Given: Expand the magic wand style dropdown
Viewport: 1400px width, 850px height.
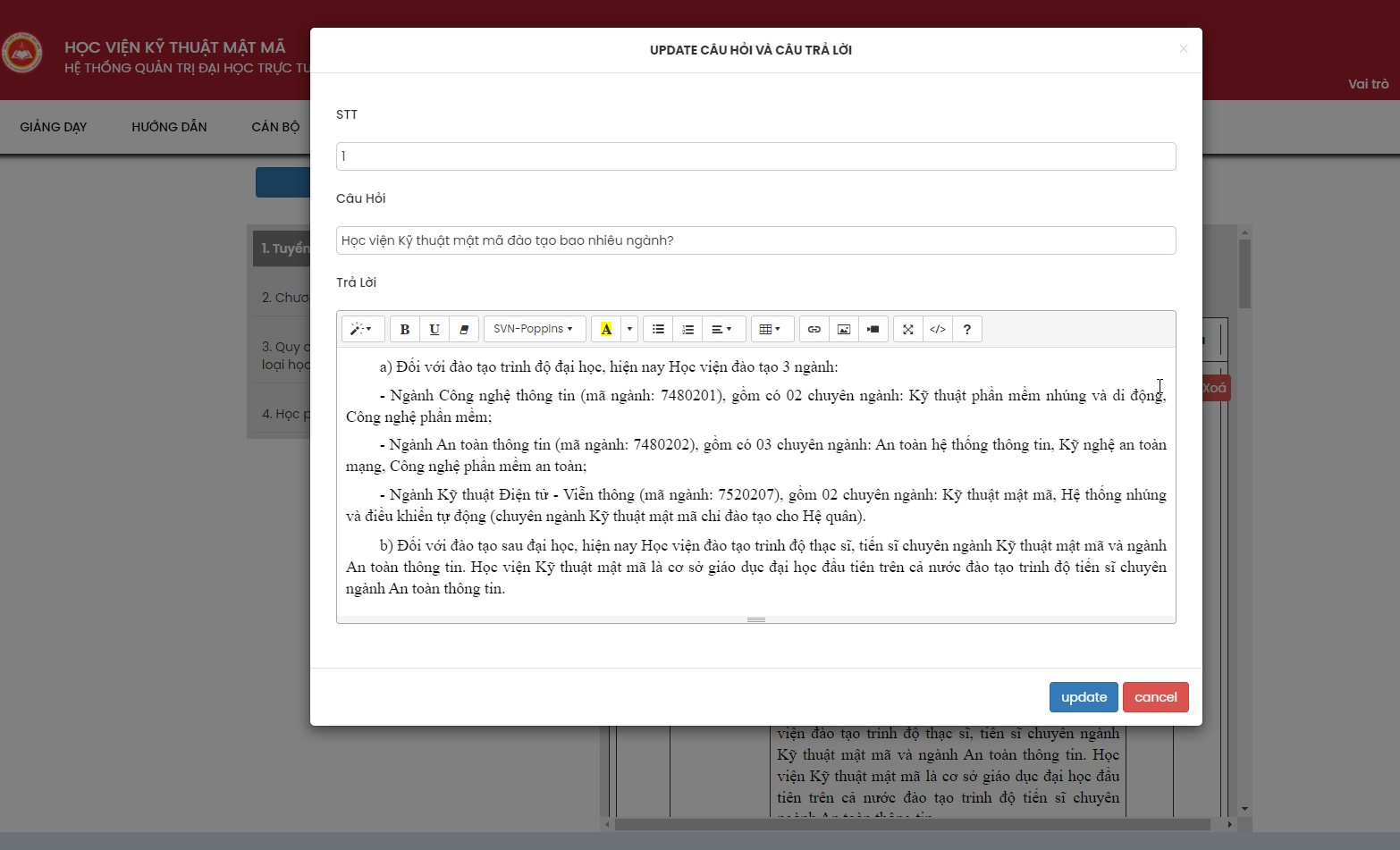Looking at the screenshot, I should pos(363,329).
